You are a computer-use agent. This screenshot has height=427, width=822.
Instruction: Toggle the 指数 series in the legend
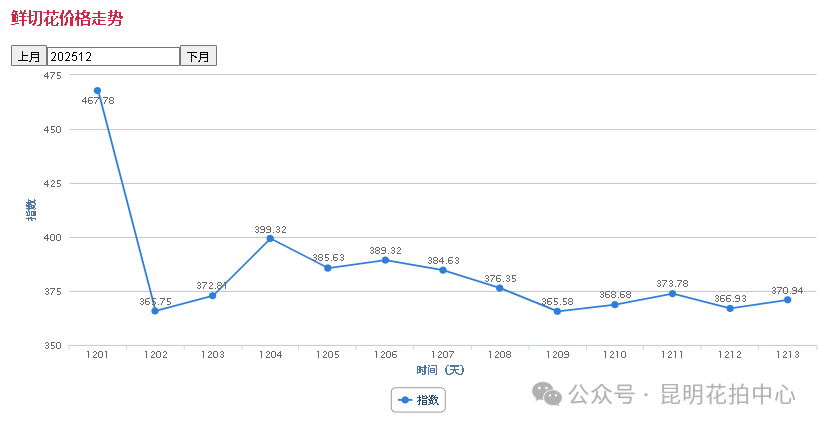pyautogui.click(x=419, y=399)
